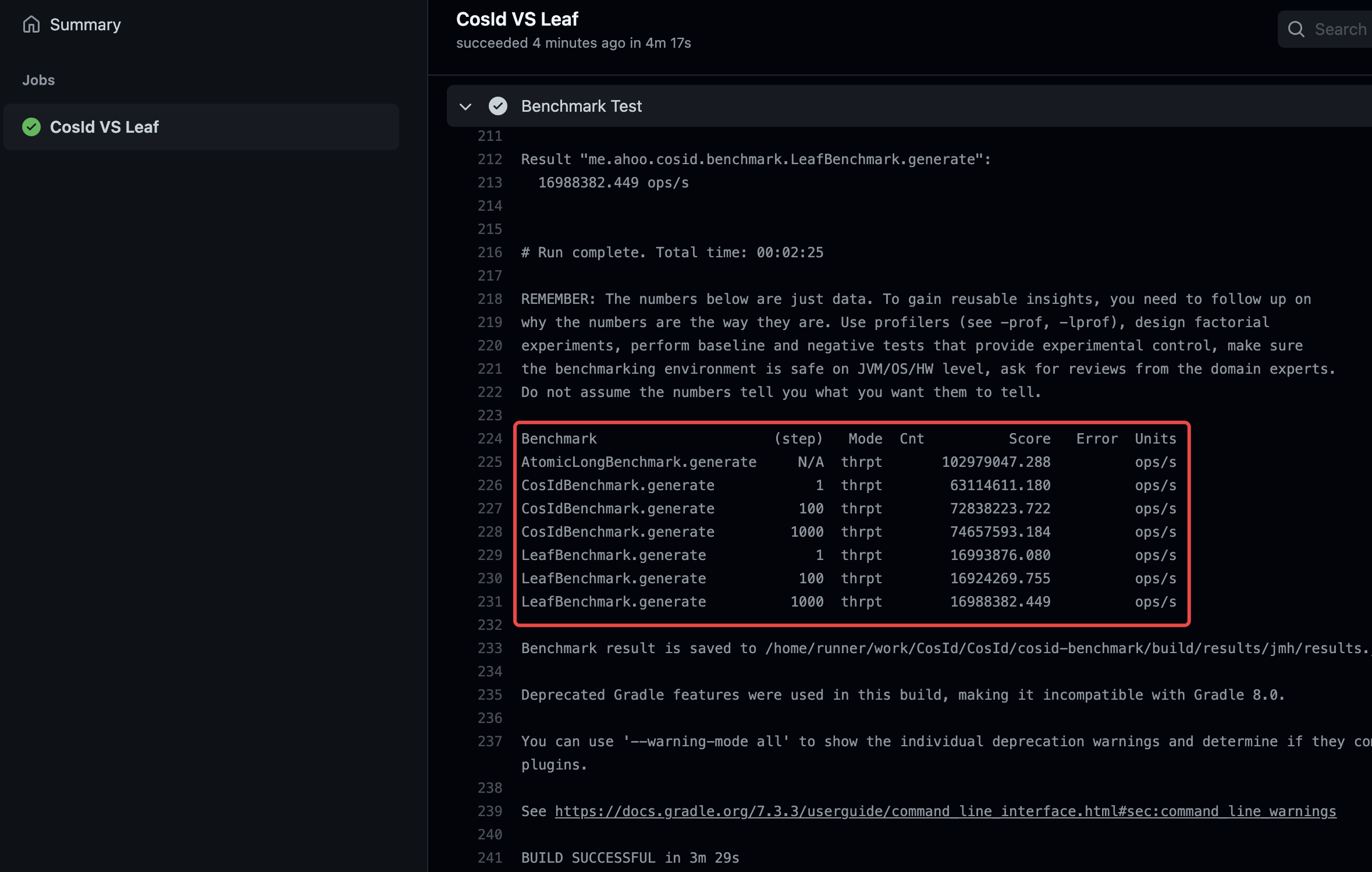Open the Summary page link
The width and height of the screenshot is (1372, 872).
point(85,24)
